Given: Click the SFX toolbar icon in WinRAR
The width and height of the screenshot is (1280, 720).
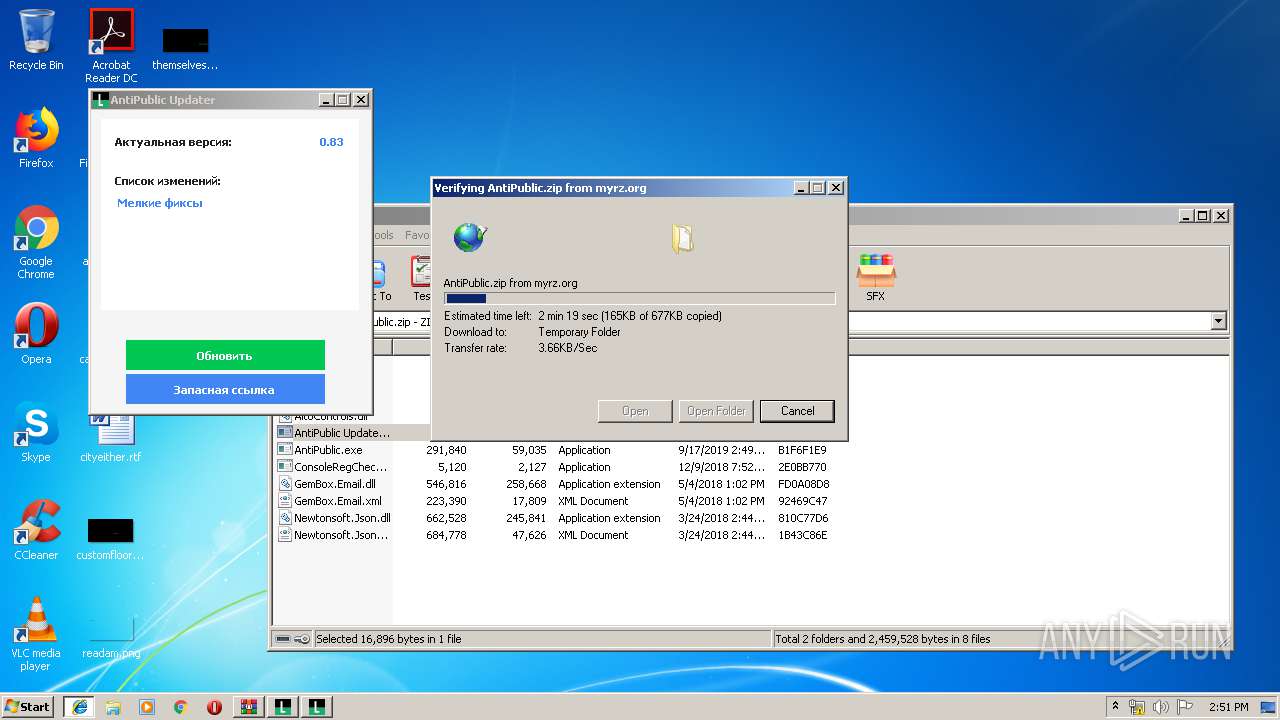Looking at the screenshot, I should [875, 277].
